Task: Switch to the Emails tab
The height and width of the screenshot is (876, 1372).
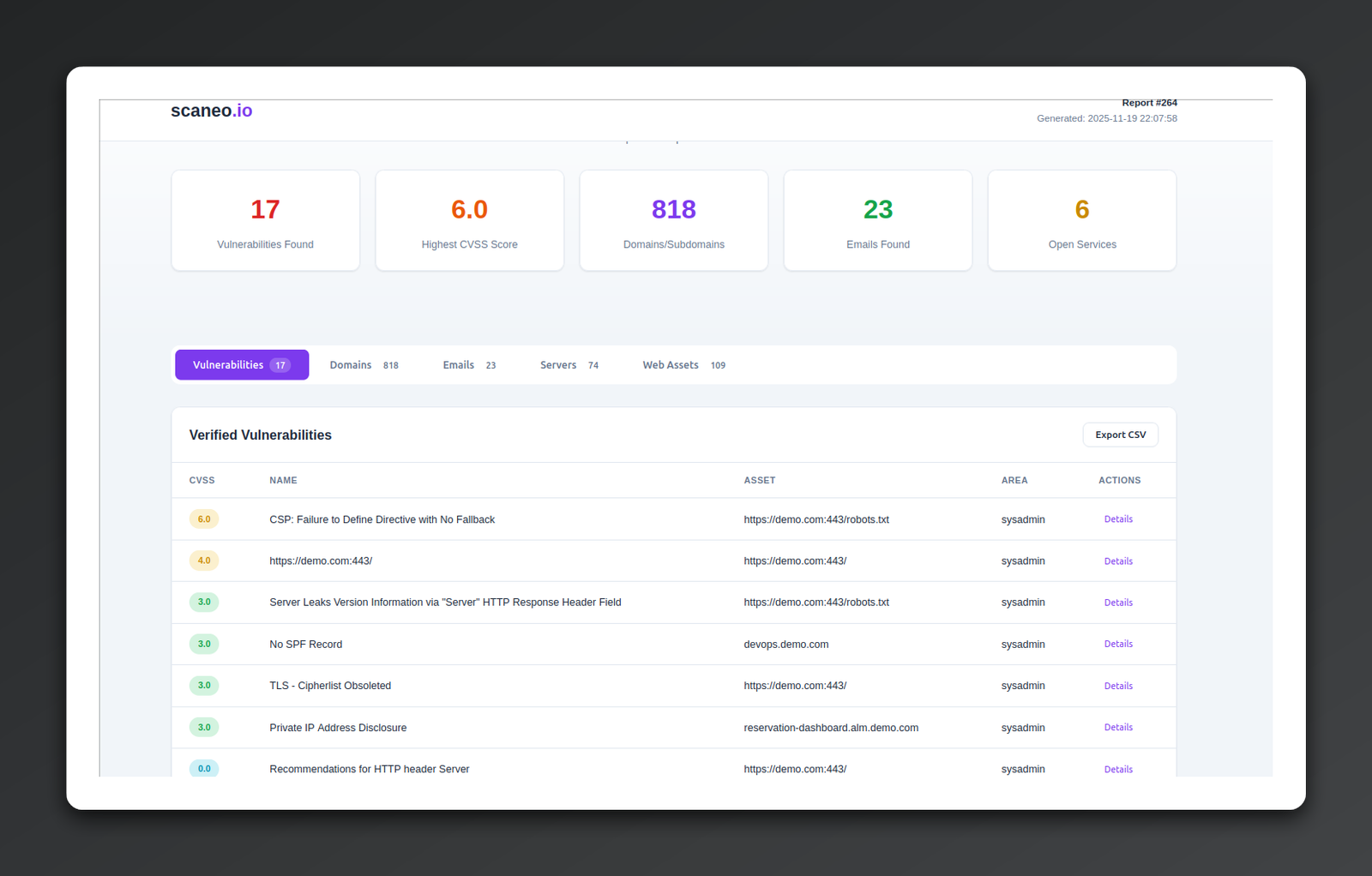Action: tap(468, 365)
